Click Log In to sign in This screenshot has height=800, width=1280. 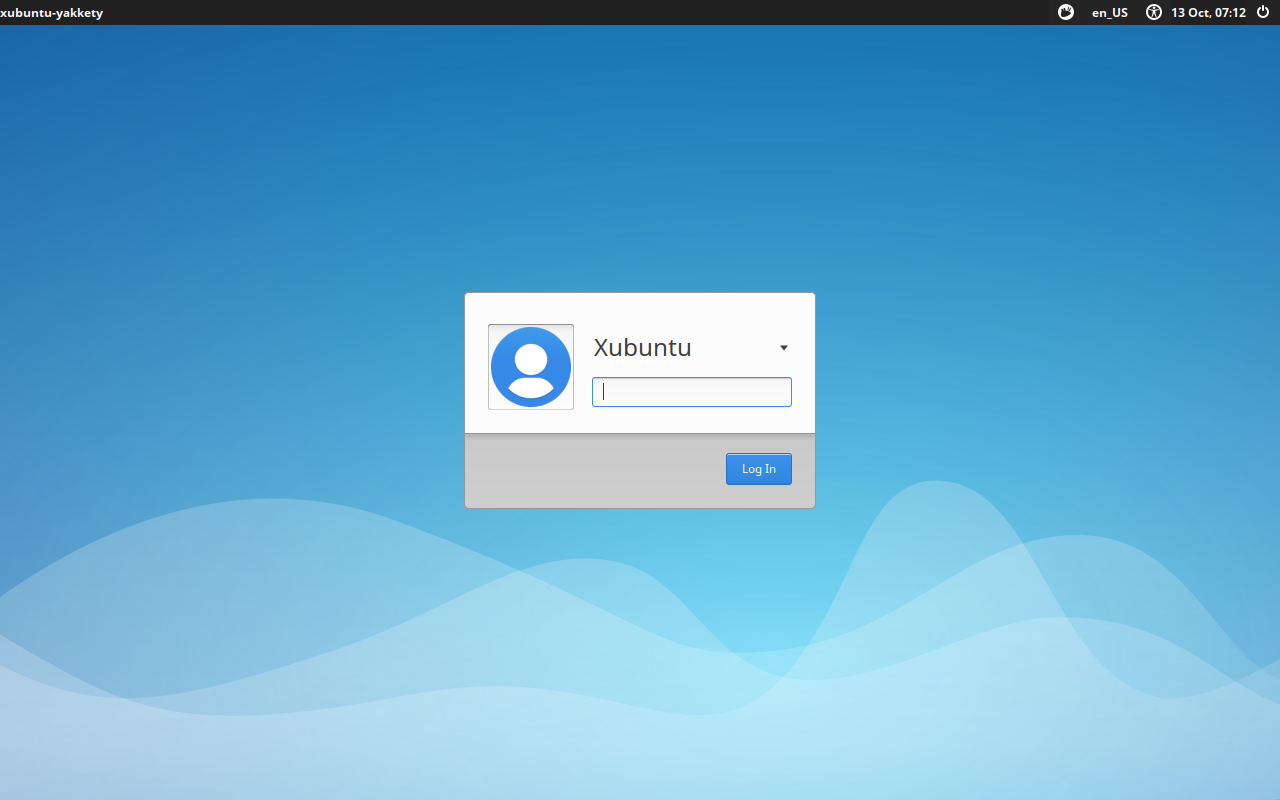[758, 468]
